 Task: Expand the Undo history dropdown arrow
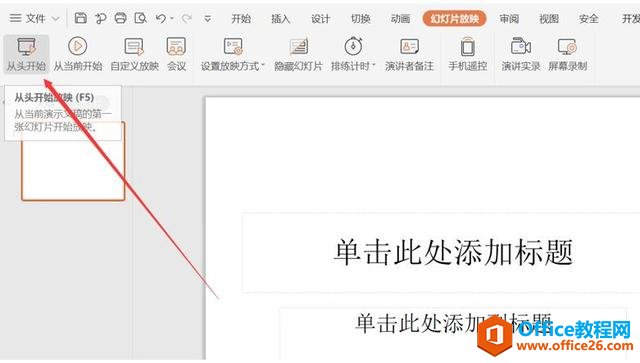172,18
